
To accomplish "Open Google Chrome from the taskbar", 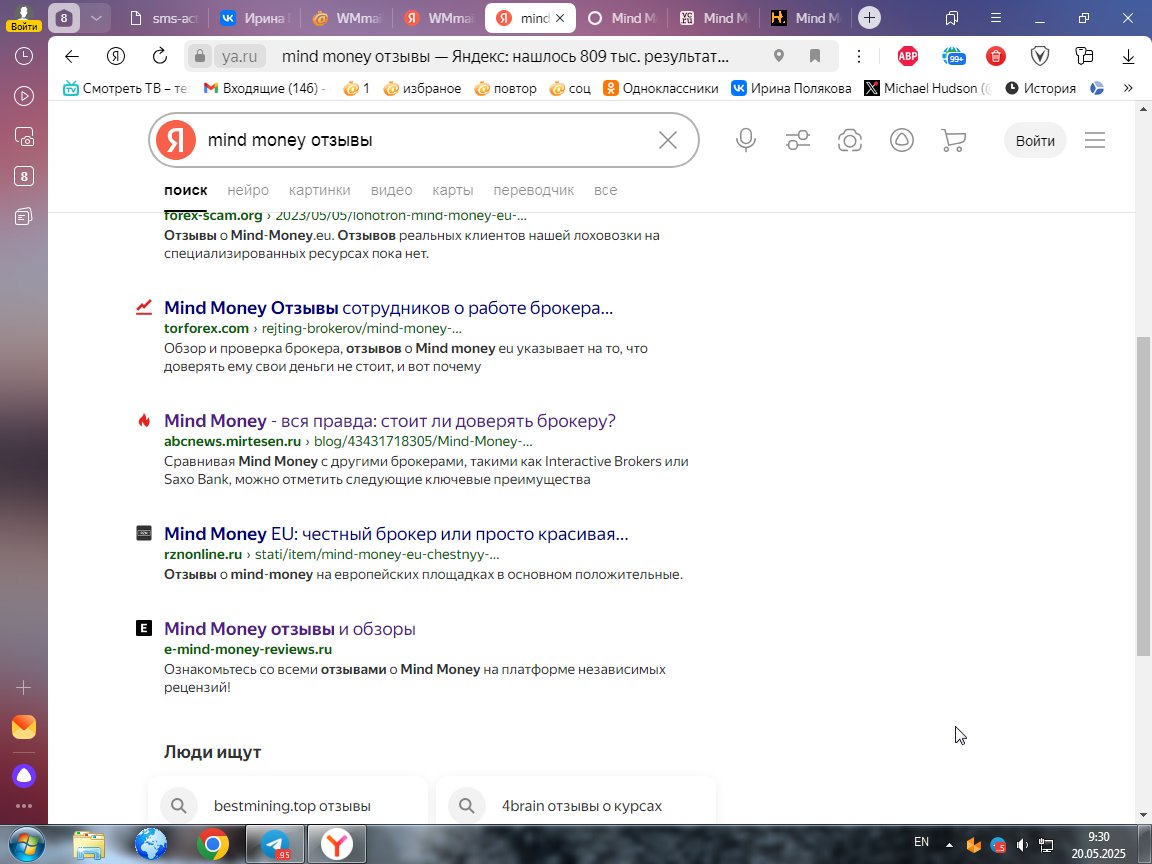I will [x=212, y=844].
